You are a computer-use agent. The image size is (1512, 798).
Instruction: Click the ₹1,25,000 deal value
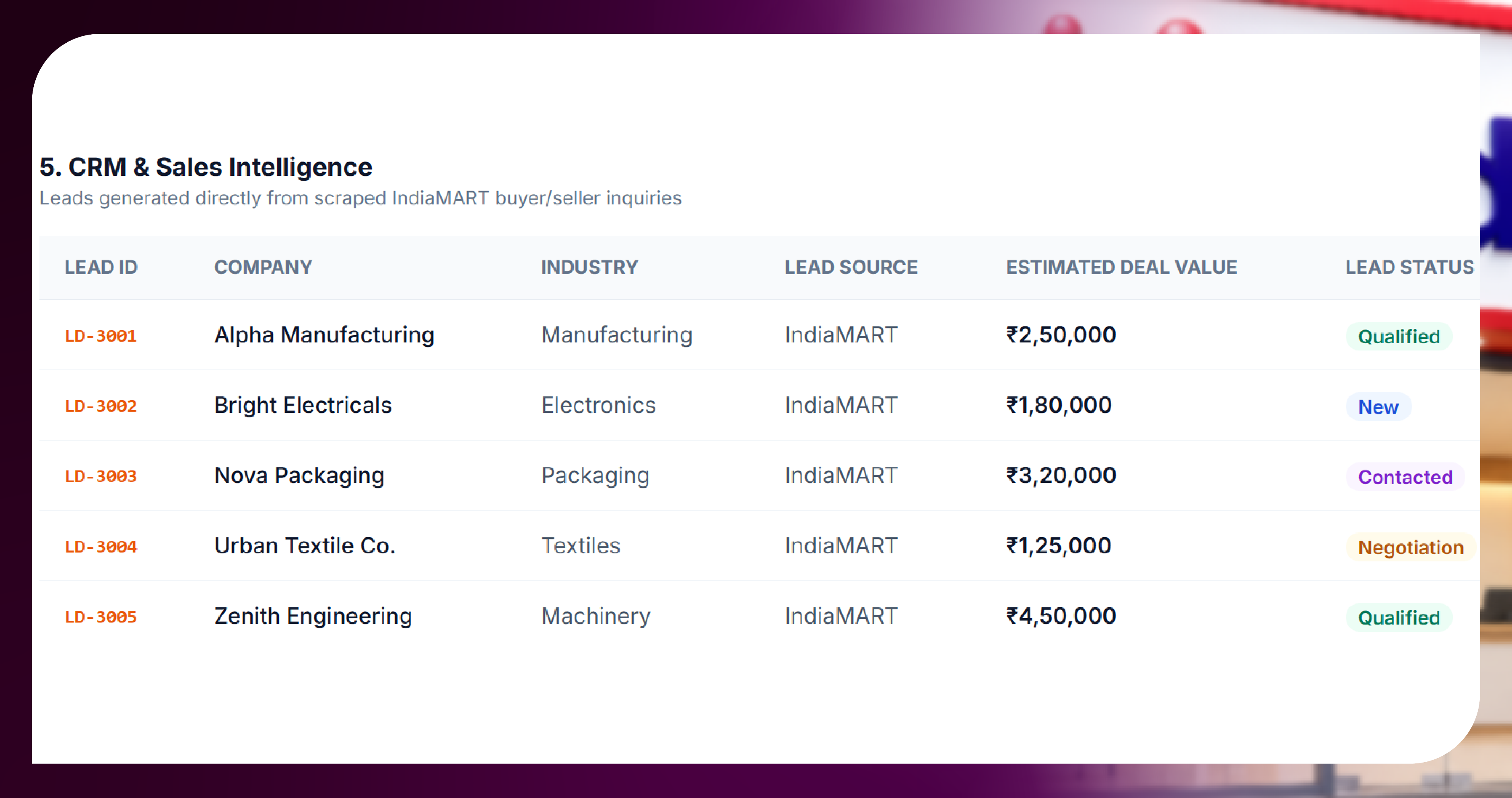click(x=1059, y=546)
